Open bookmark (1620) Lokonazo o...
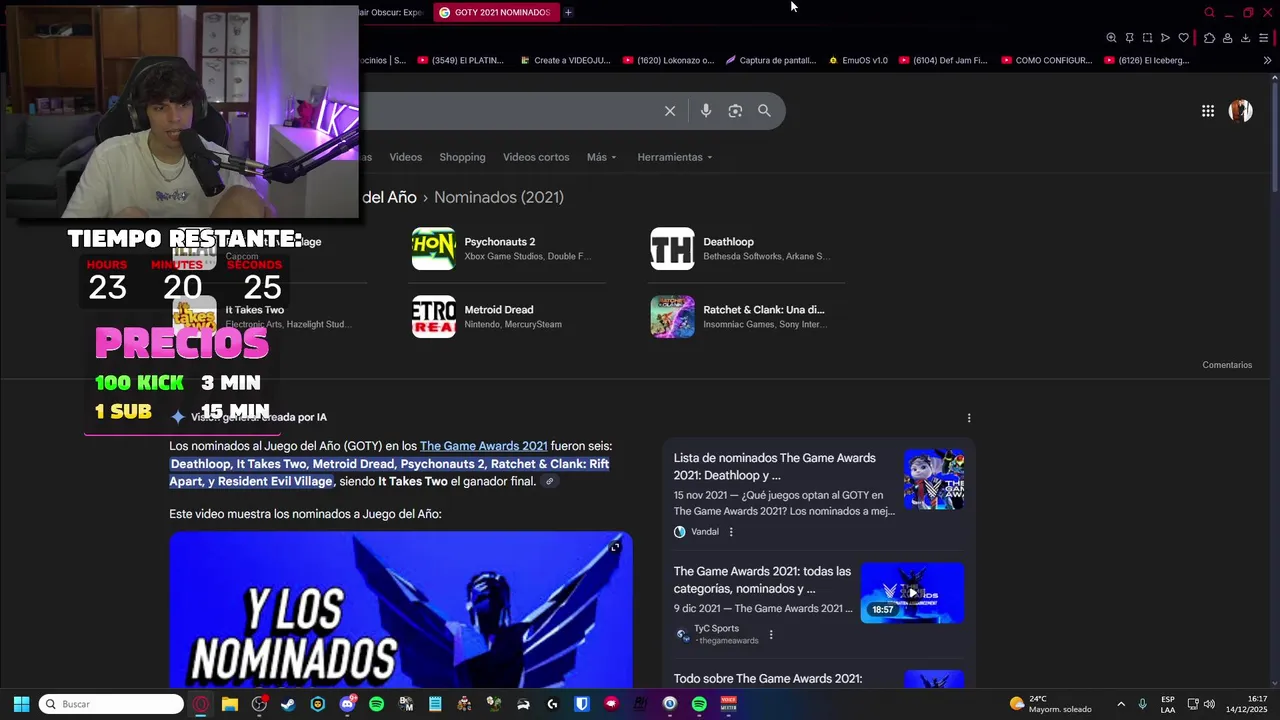 (668, 60)
